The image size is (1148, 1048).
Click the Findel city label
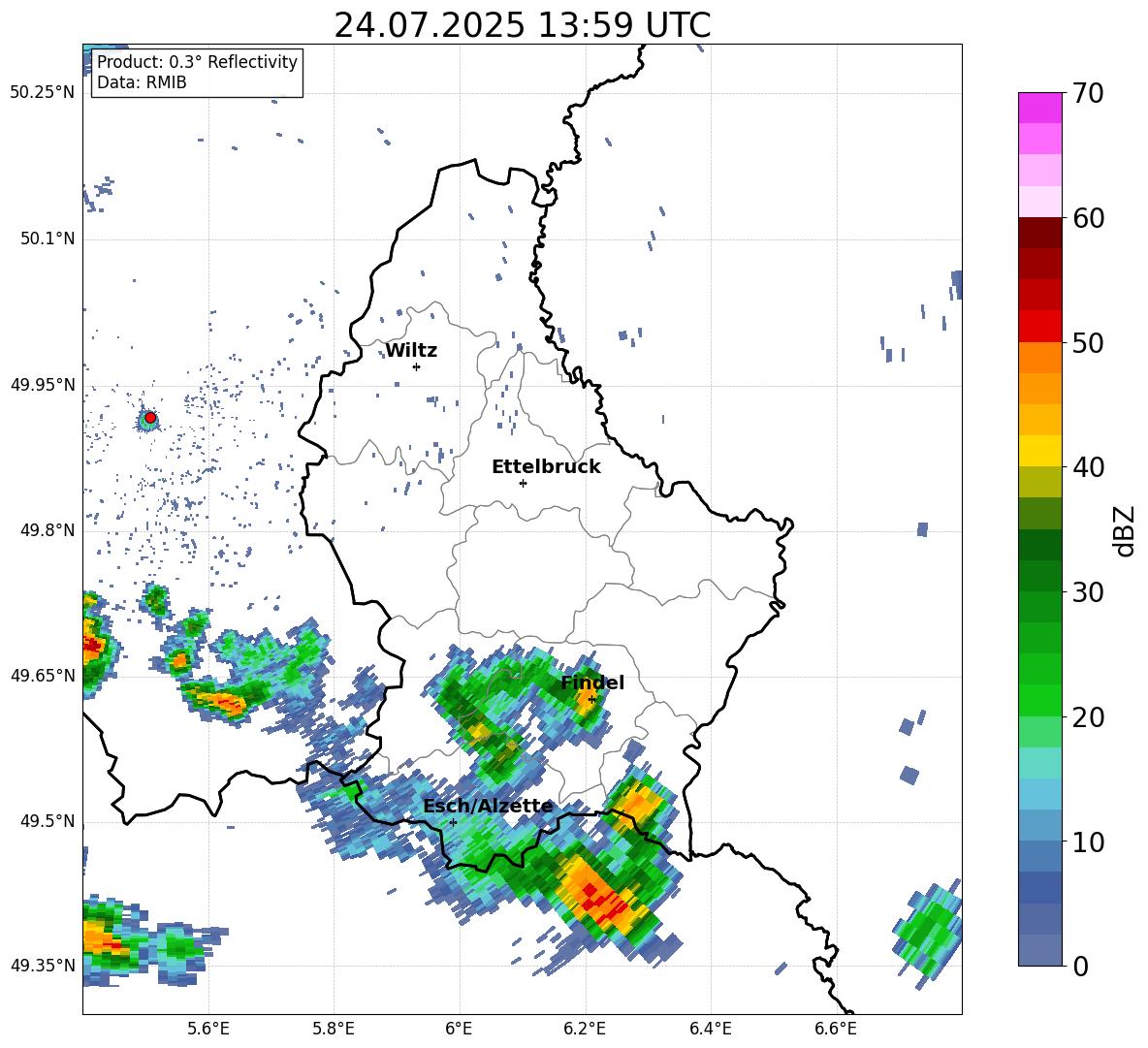(x=592, y=683)
